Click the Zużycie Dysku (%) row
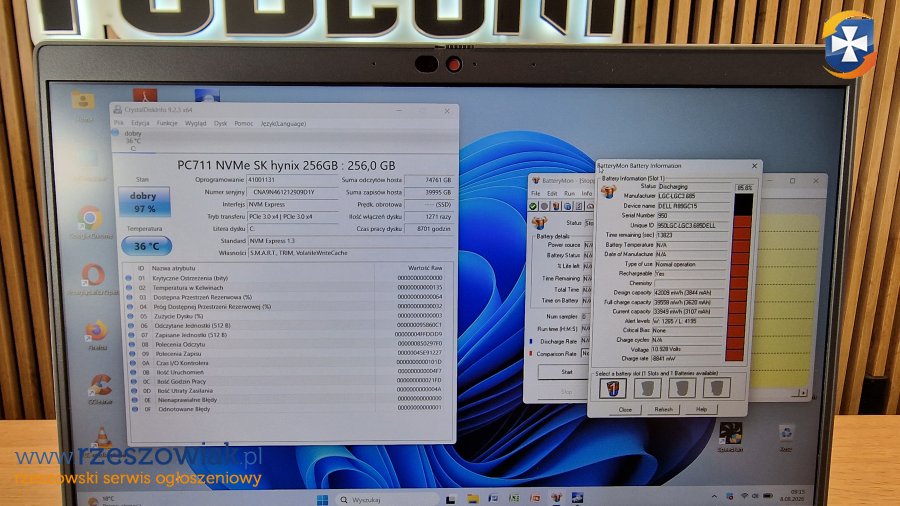 pyautogui.click(x=289, y=316)
